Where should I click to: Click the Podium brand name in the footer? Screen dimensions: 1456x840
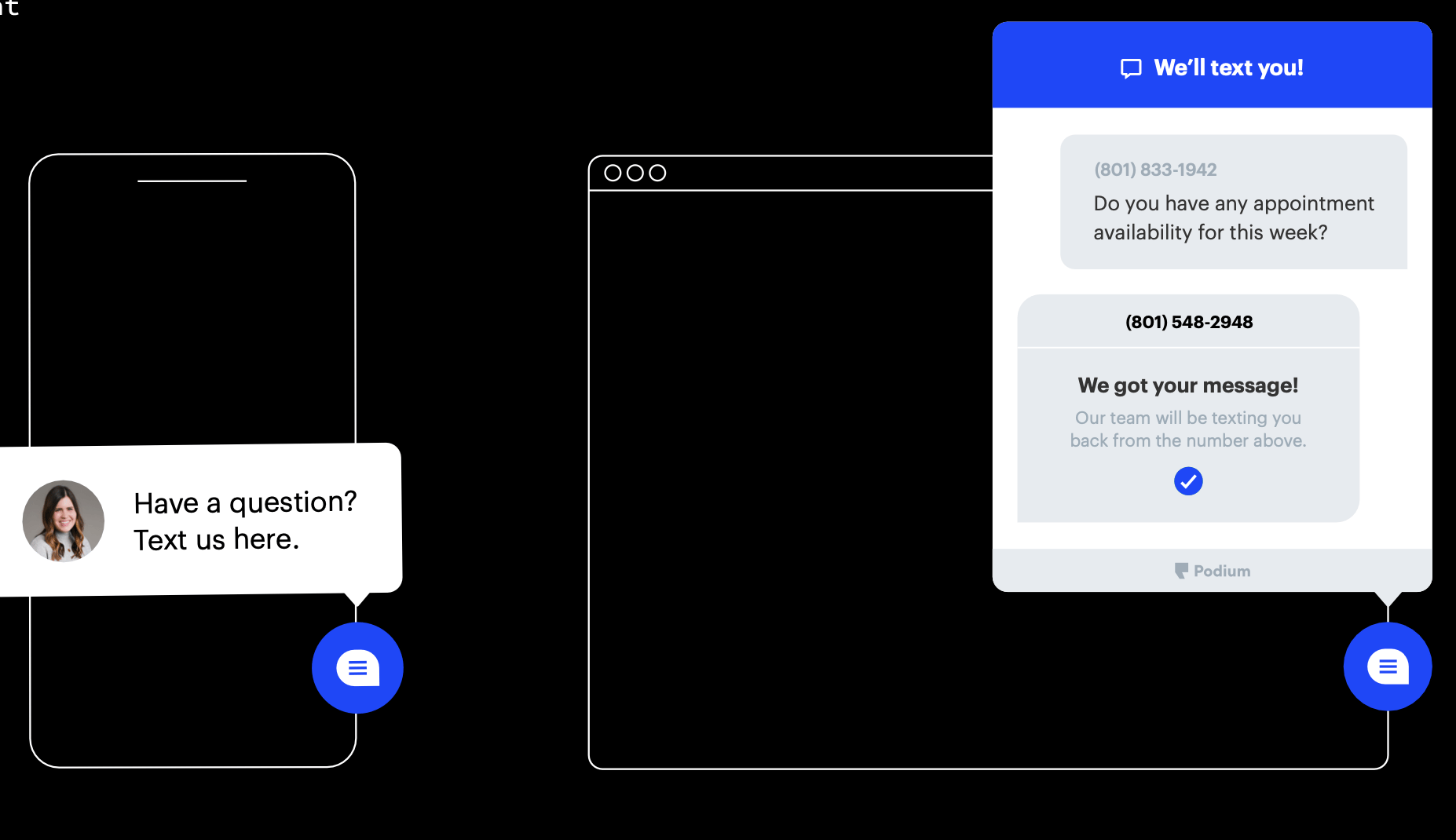coord(1222,571)
